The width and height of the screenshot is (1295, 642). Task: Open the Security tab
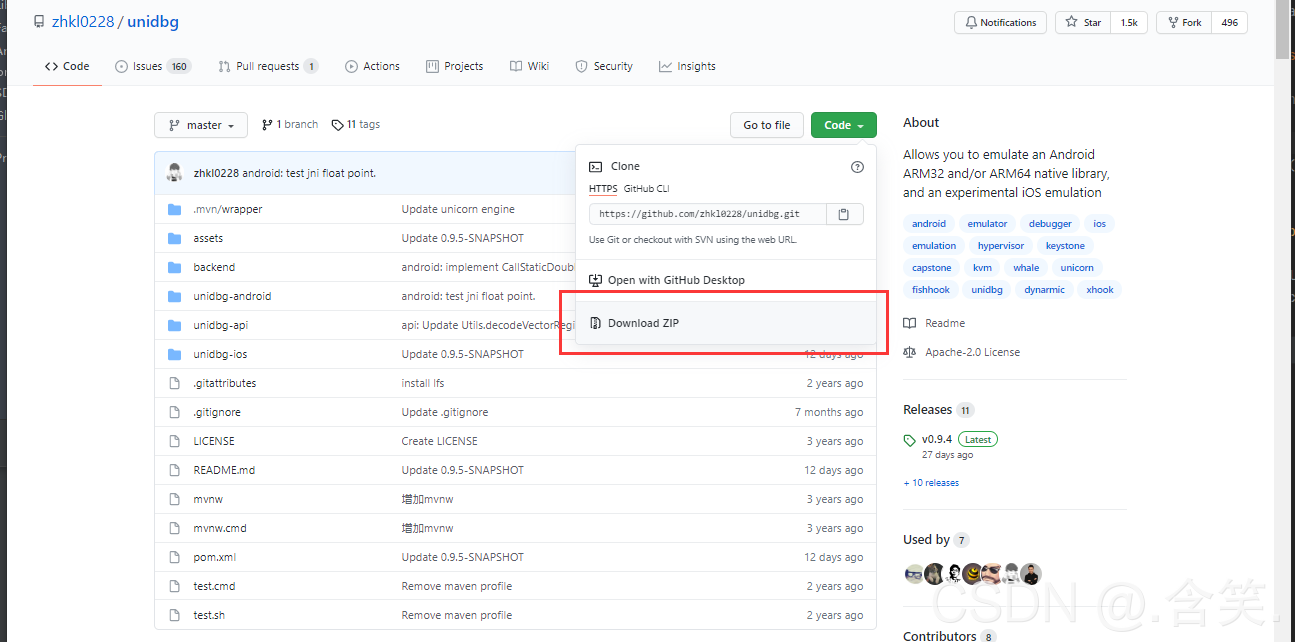pyautogui.click(x=604, y=66)
